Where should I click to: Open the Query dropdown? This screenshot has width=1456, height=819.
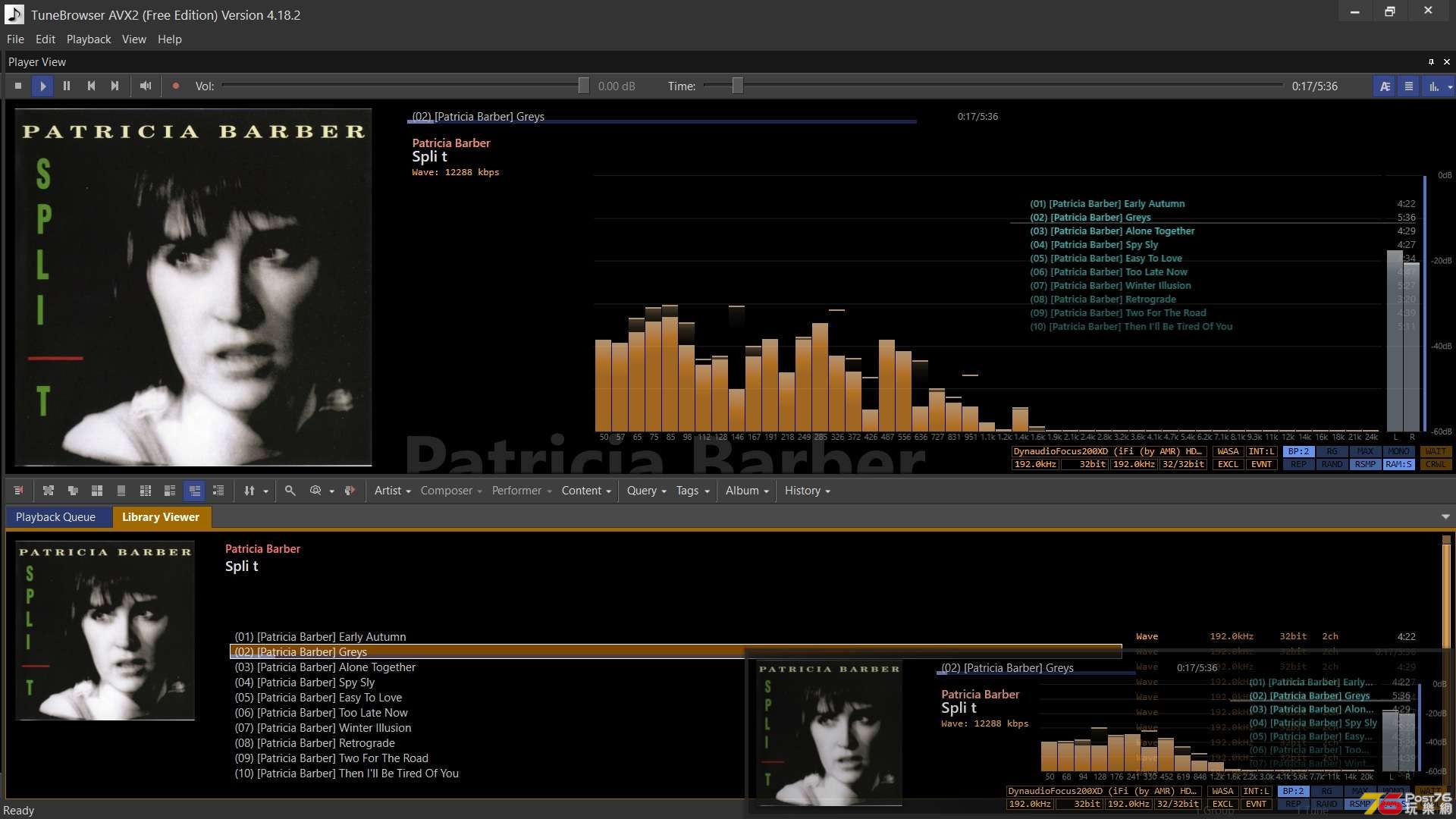[x=646, y=491]
